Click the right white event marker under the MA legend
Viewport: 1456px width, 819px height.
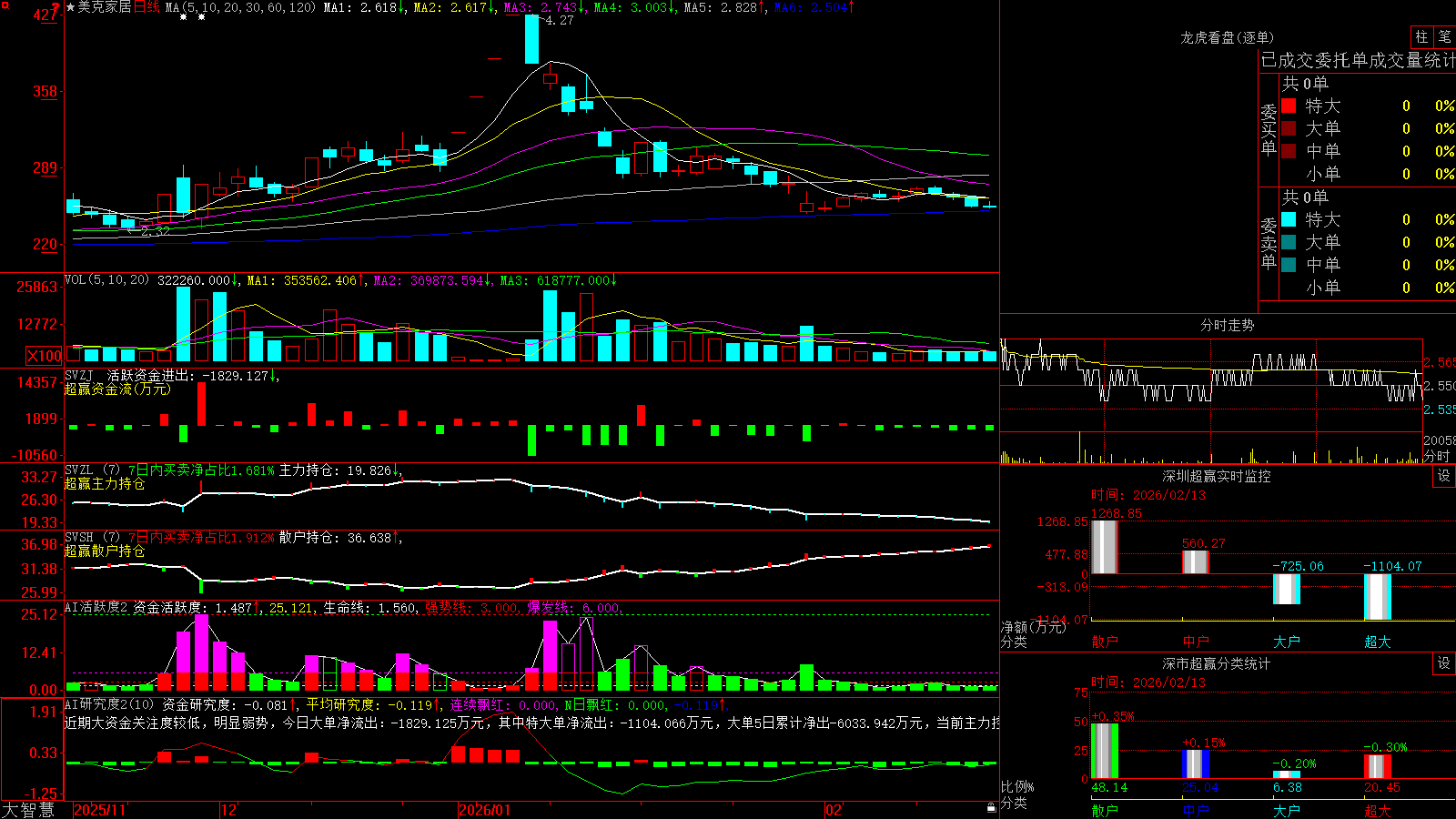[x=201, y=17]
